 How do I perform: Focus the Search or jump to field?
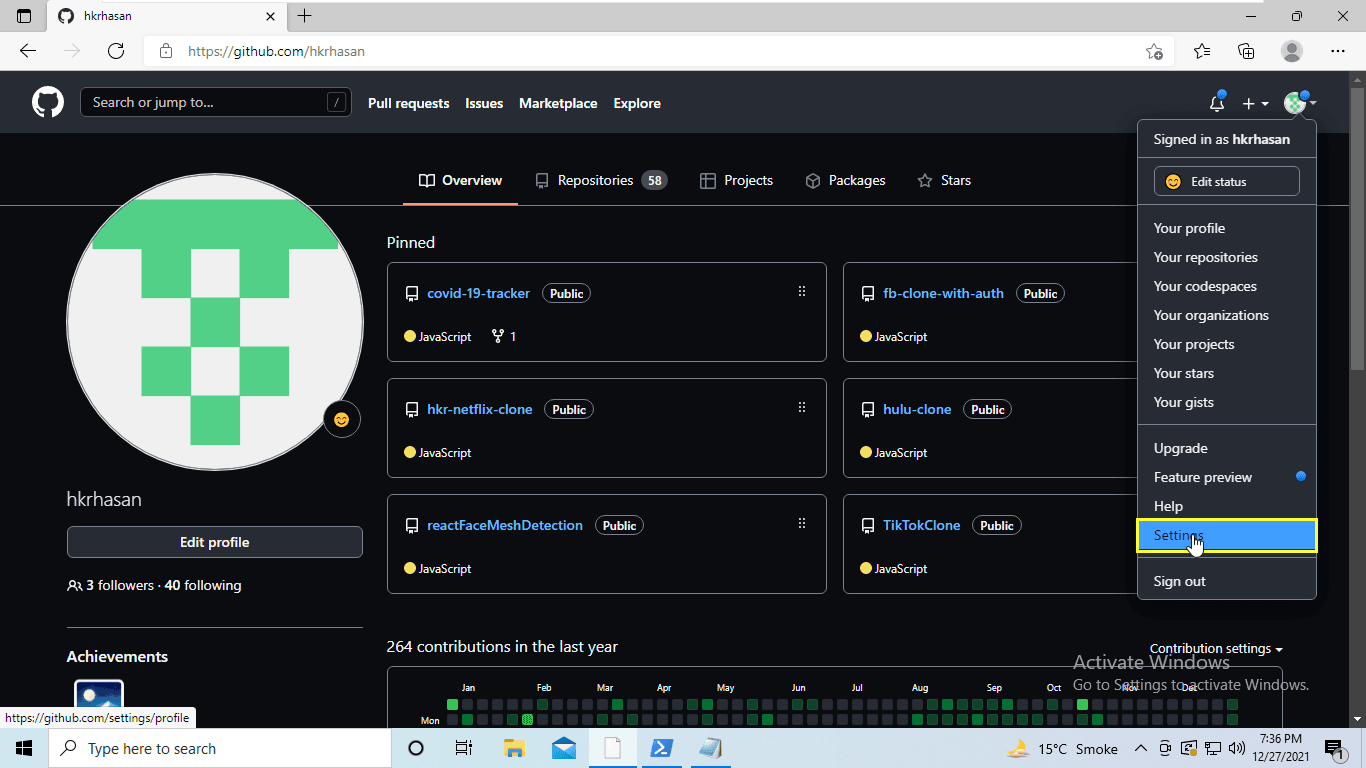tap(216, 102)
